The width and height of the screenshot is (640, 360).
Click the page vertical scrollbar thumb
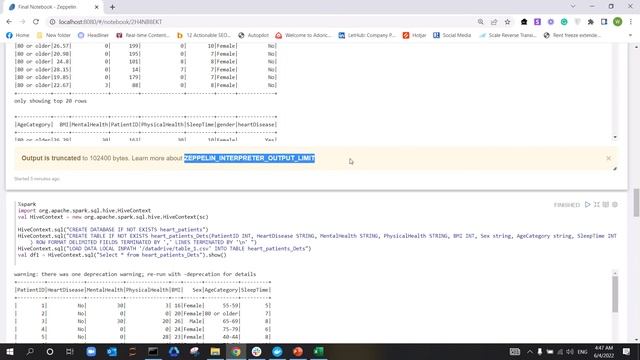click(x=636, y=202)
